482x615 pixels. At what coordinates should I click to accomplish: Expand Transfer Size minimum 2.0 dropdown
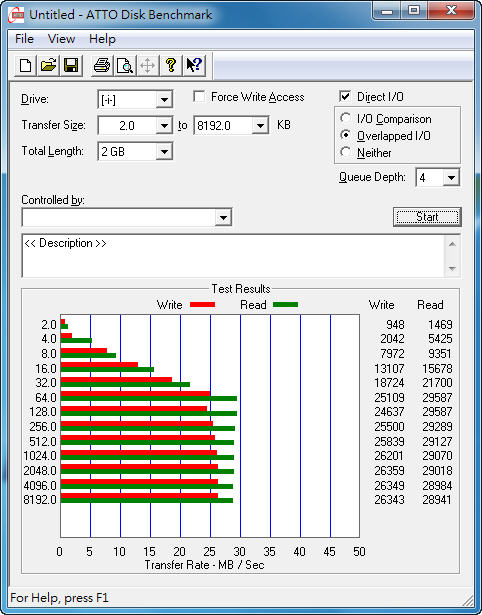tap(164, 126)
